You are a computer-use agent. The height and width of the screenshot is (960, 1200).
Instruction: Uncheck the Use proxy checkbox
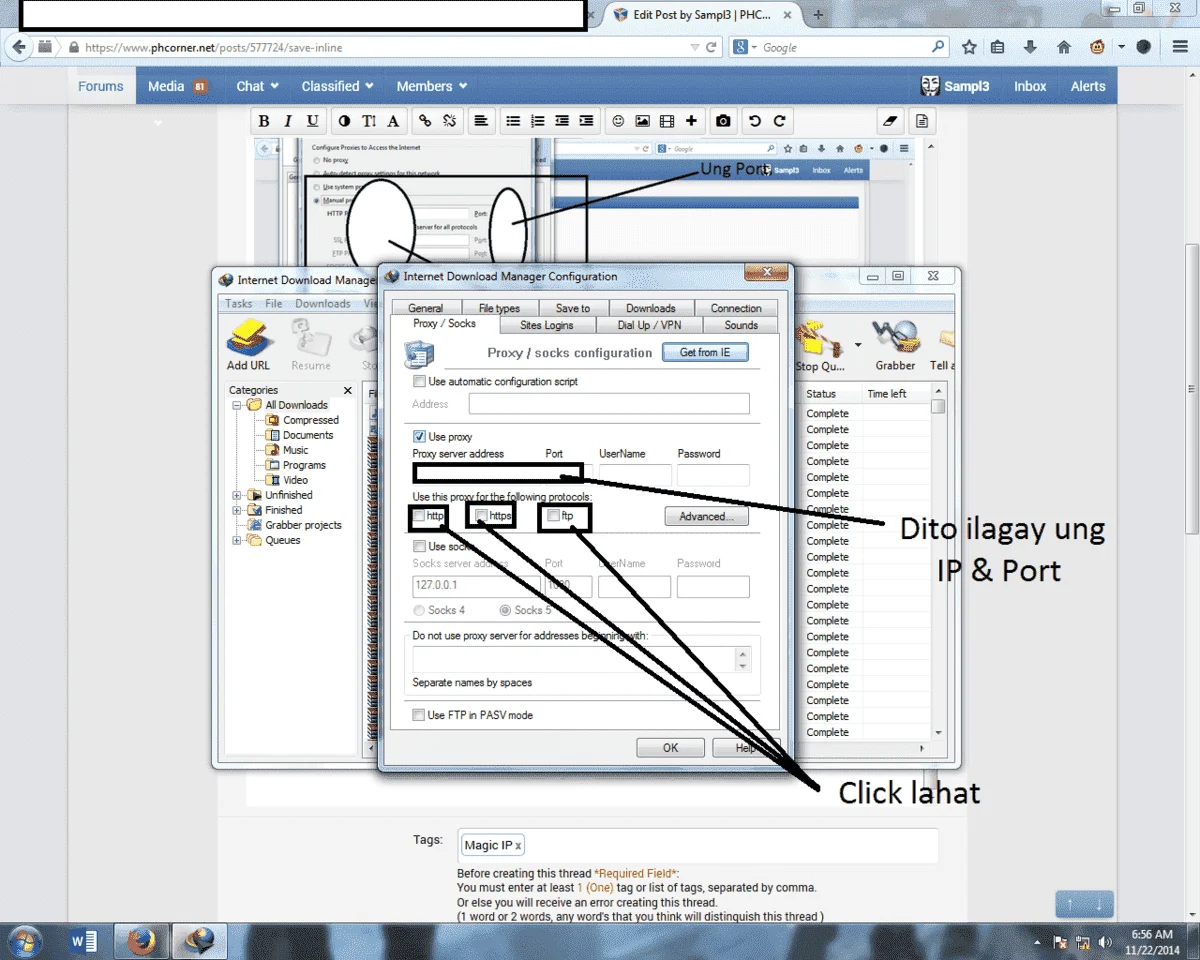[x=419, y=436]
